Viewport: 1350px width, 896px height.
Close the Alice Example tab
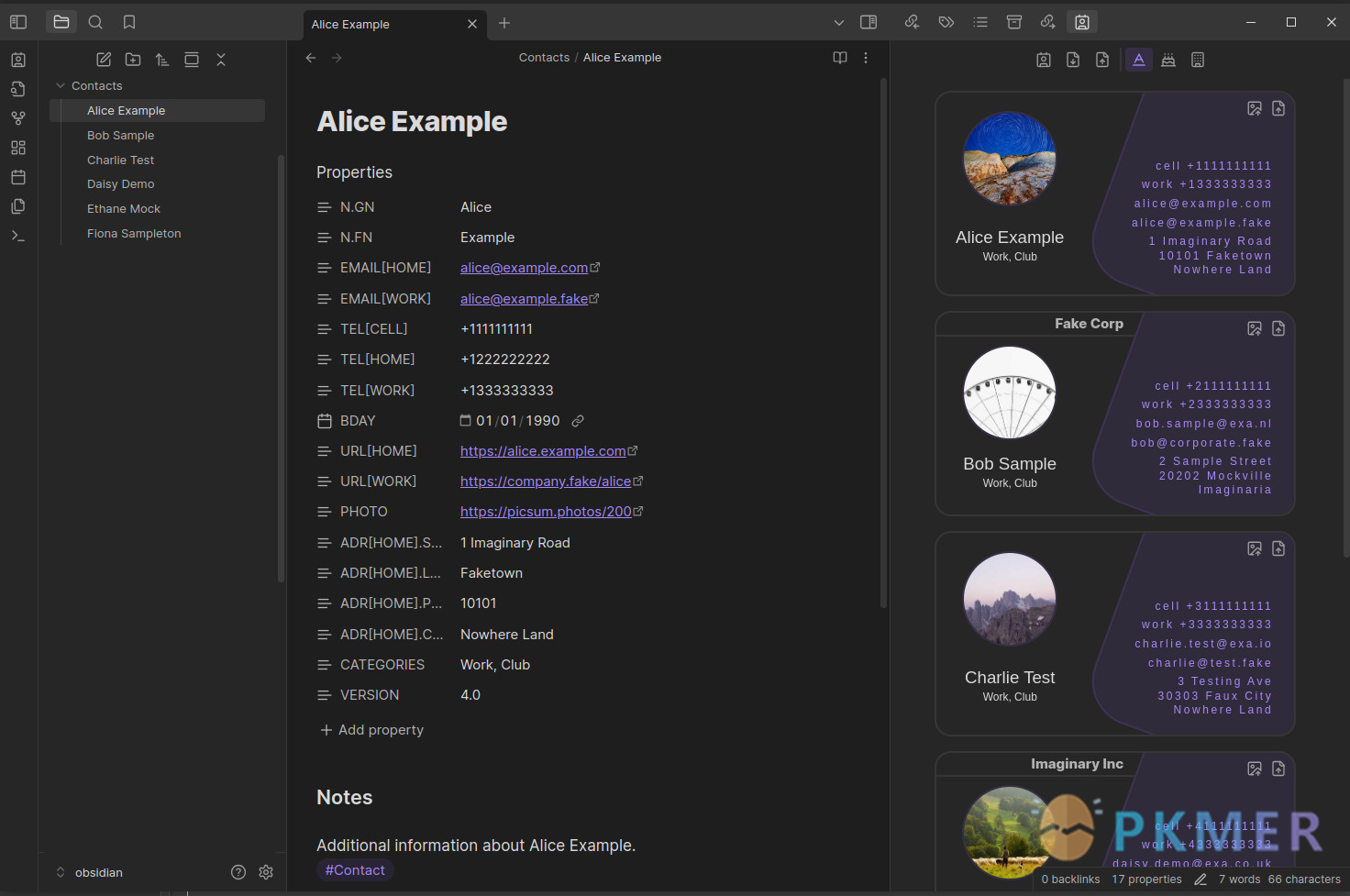click(472, 24)
